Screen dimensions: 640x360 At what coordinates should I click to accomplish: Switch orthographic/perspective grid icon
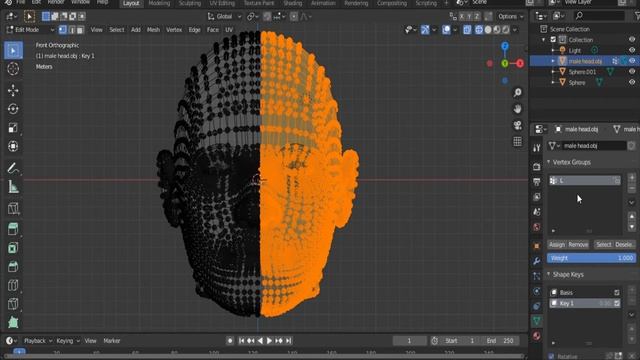coord(518,142)
